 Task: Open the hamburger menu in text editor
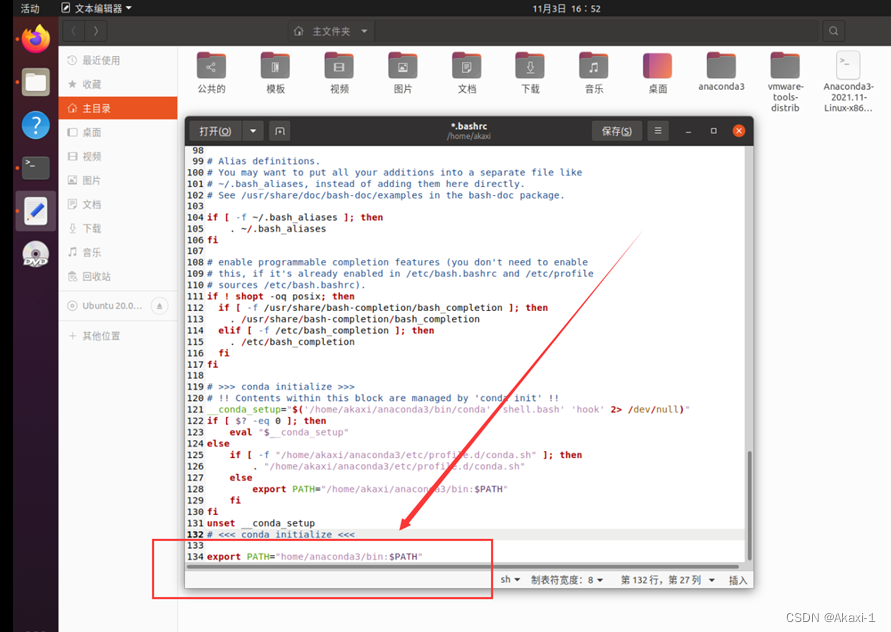[657, 131]
